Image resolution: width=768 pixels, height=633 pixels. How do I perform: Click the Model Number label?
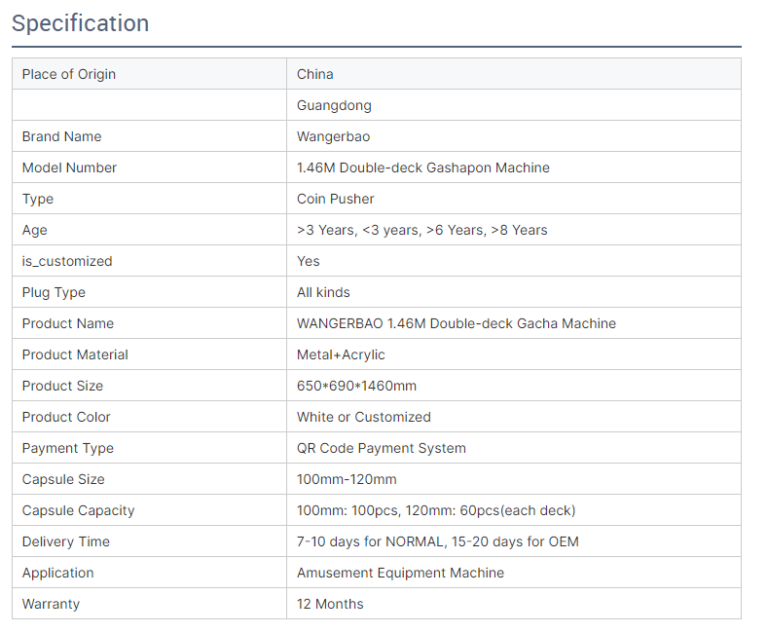point(69,167)
